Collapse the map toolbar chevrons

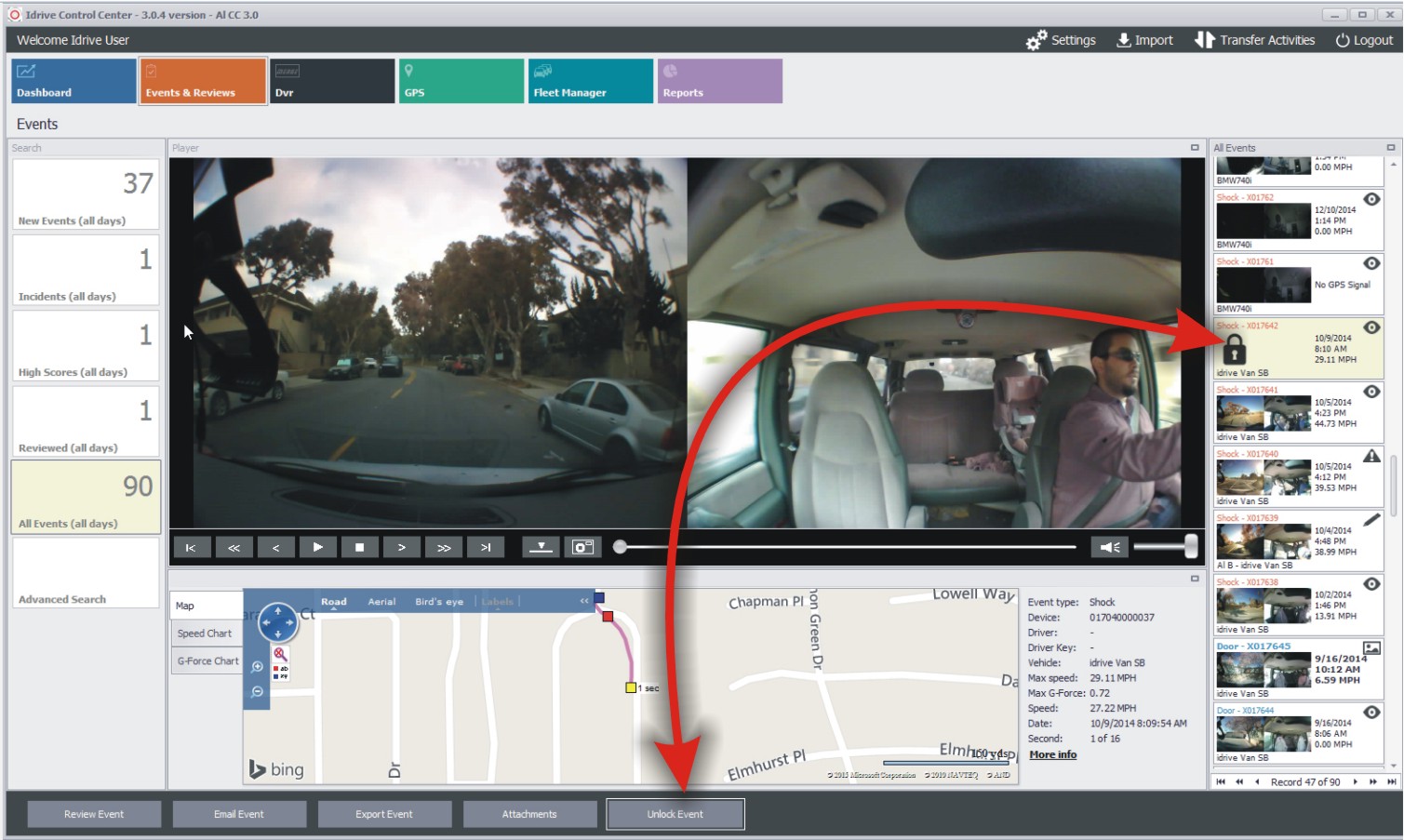coord(584,601)
